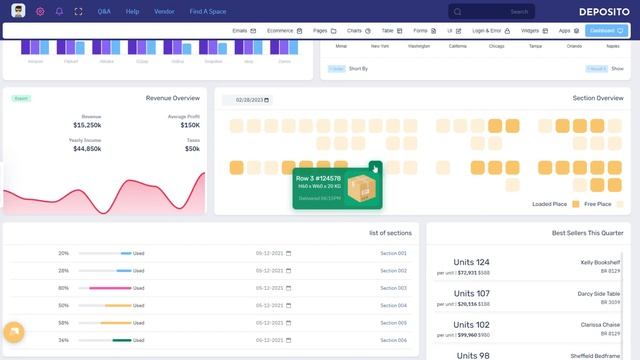Viewport: 640px width, 360px height.
Task: Click the DEPOSITO logo
Action: click(x=604, y=12)
